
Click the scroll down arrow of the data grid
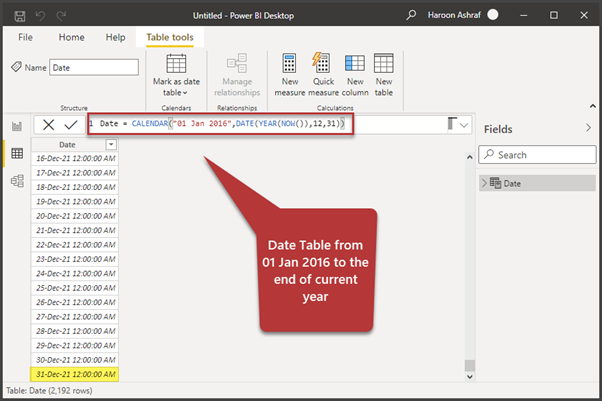470,377
